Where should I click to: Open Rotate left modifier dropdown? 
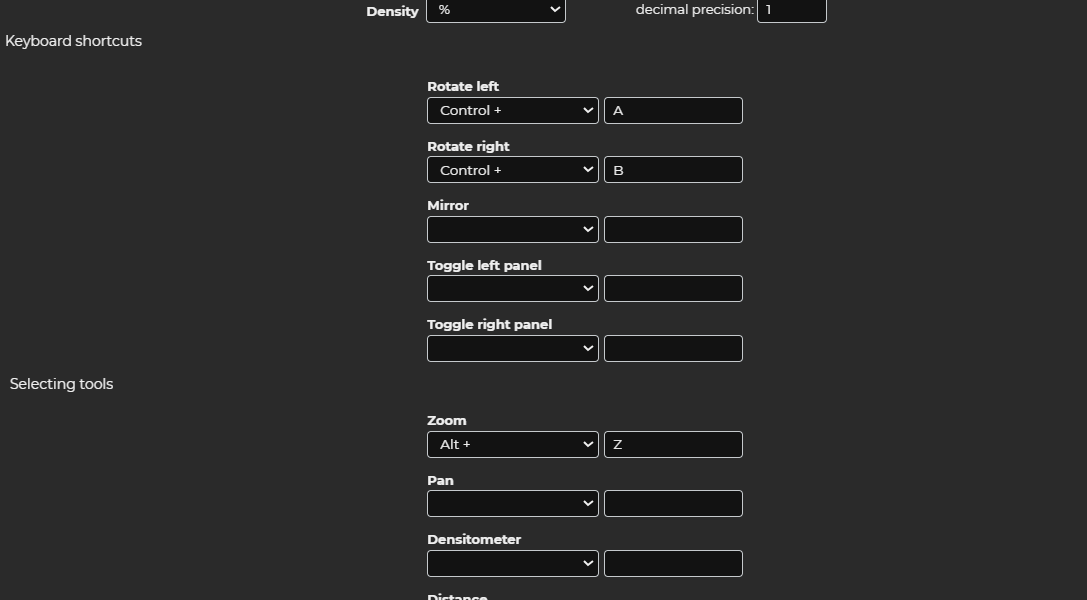tap(512, 111)
